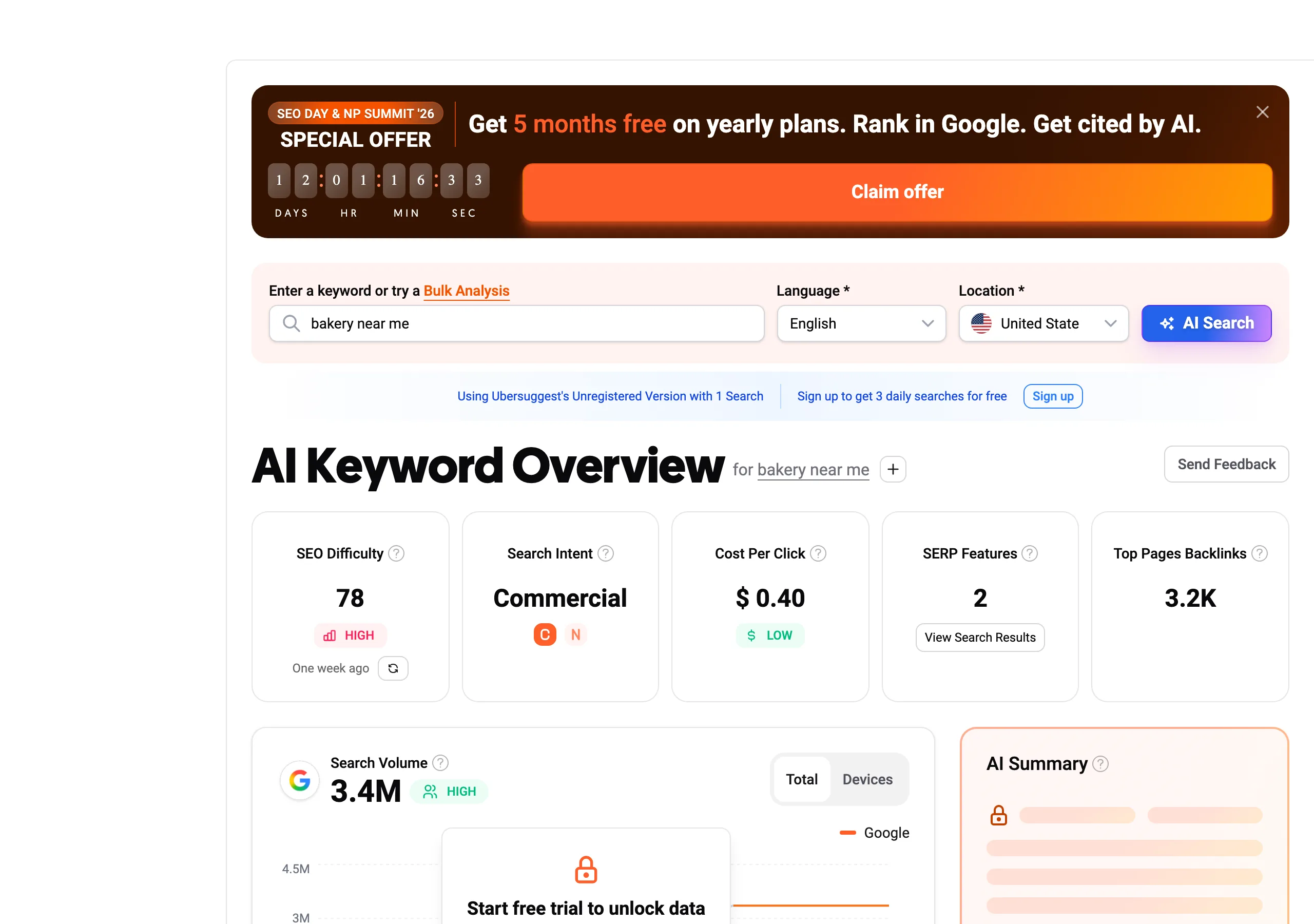Open the AI Summary help icon

(1100, 764)
